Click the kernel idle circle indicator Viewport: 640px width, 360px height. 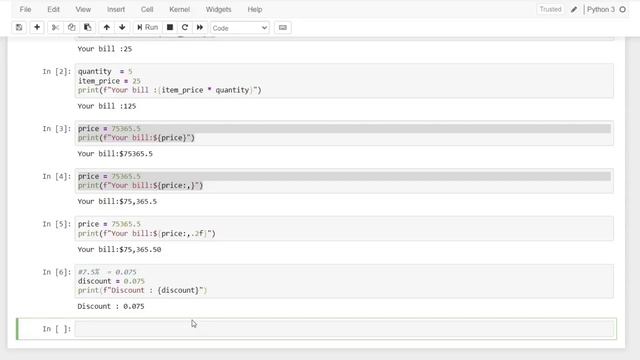coord(622,9)
